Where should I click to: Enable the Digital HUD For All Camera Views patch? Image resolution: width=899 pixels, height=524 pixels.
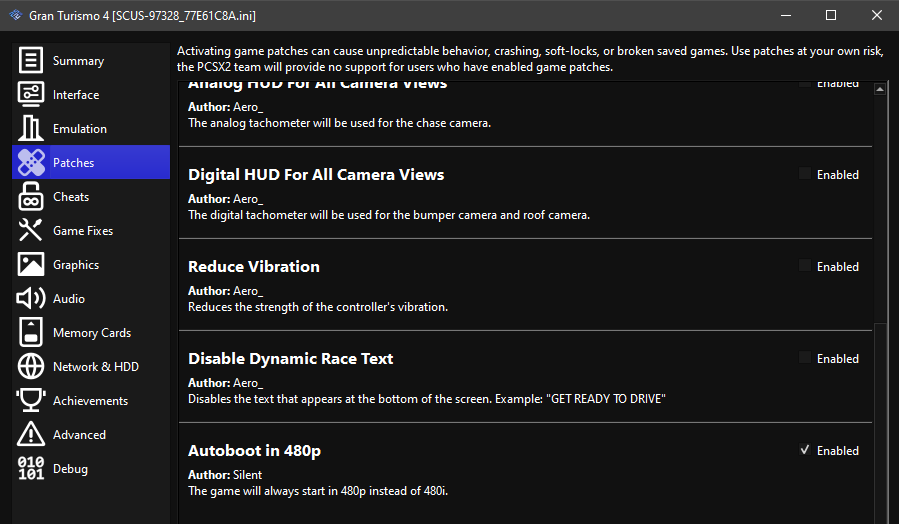[x=805, y=174]
